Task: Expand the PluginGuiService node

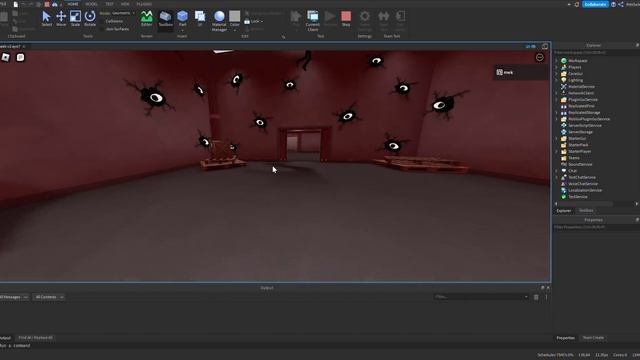Action: [557, 100]
